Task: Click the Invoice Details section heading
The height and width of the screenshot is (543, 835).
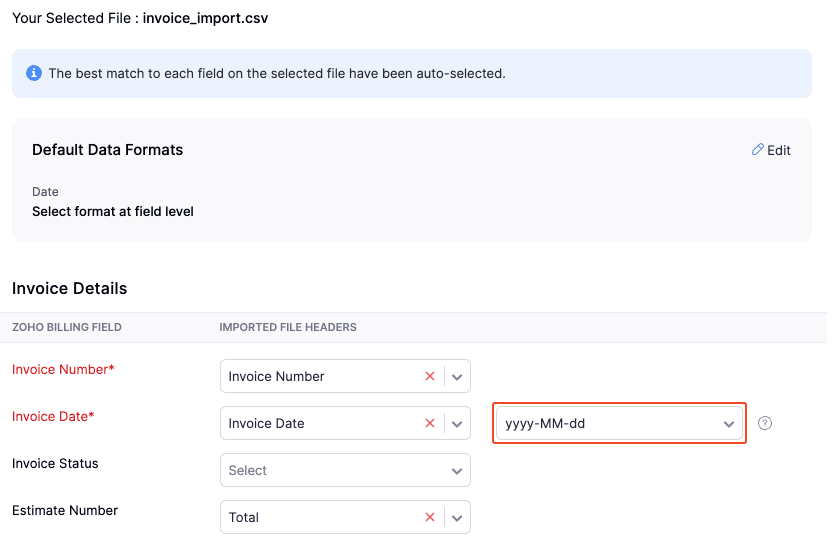Action: pyautogui.click(x=70, y=288)
